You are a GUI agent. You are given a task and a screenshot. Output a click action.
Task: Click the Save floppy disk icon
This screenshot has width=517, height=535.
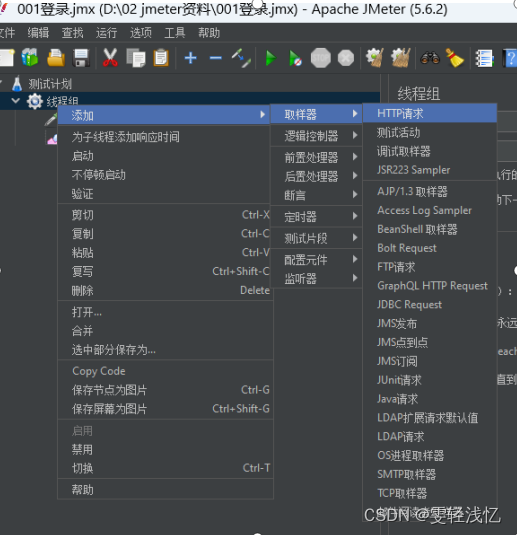[81, 58]
